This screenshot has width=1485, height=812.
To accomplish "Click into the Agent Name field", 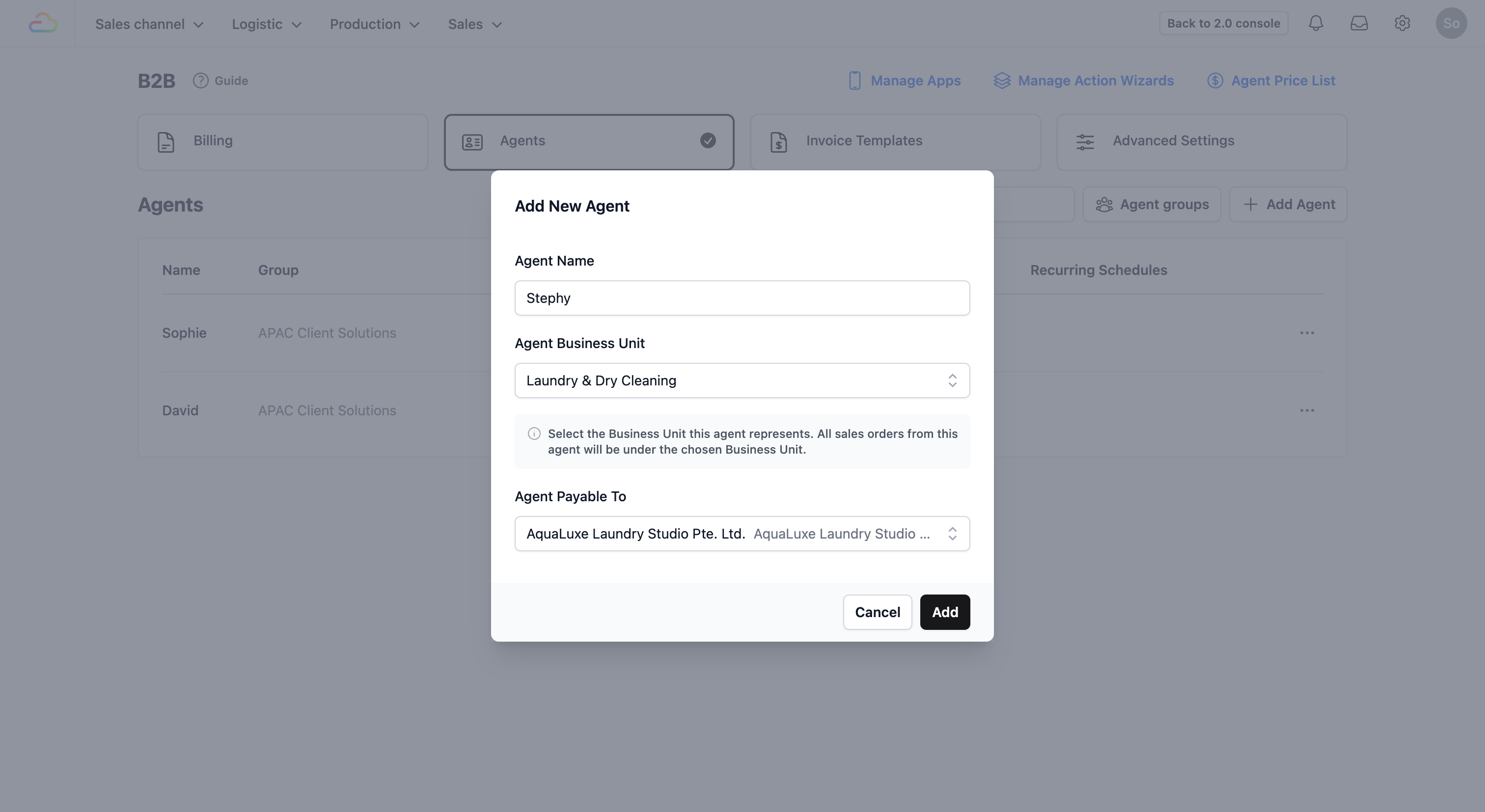I will click(x=742, y=298).
